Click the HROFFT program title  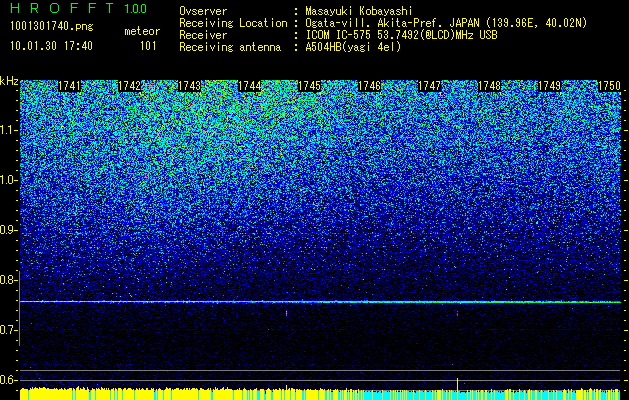pyautogui.click(x=62, y=8)
